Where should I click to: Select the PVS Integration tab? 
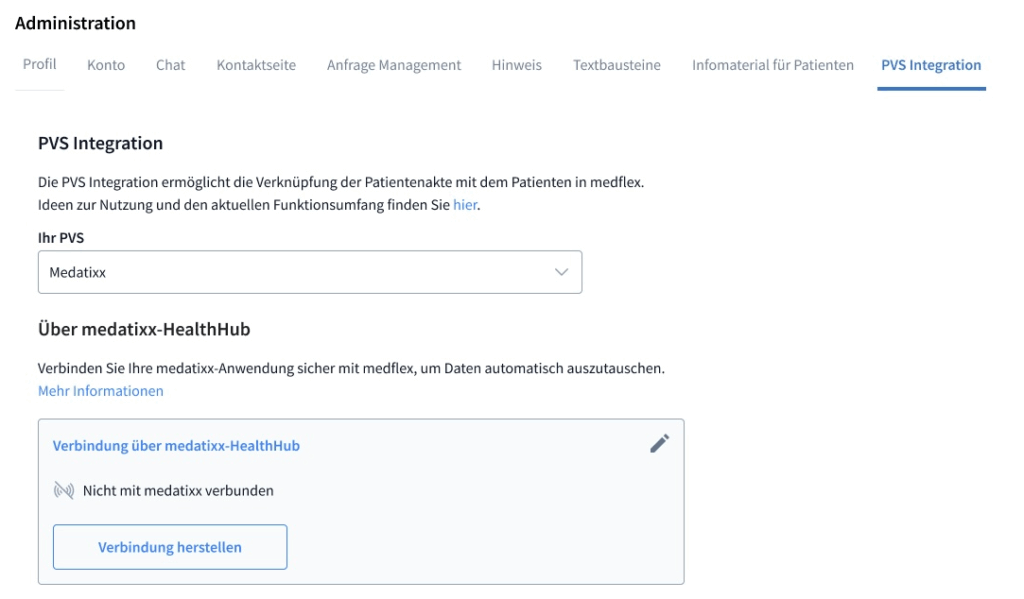coord(930,63)
